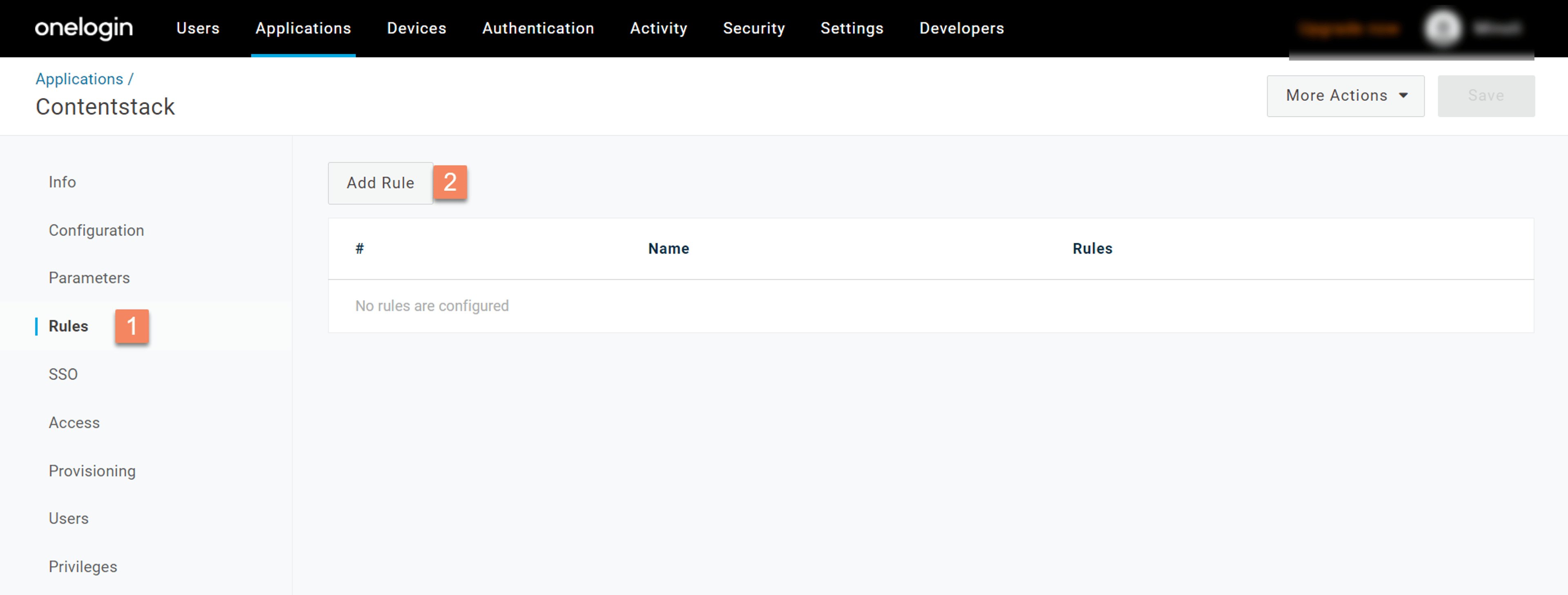Screen dimensions: 1568x595
Task: Open the Privileges sidebar tab
Action: tap(83, 566)
